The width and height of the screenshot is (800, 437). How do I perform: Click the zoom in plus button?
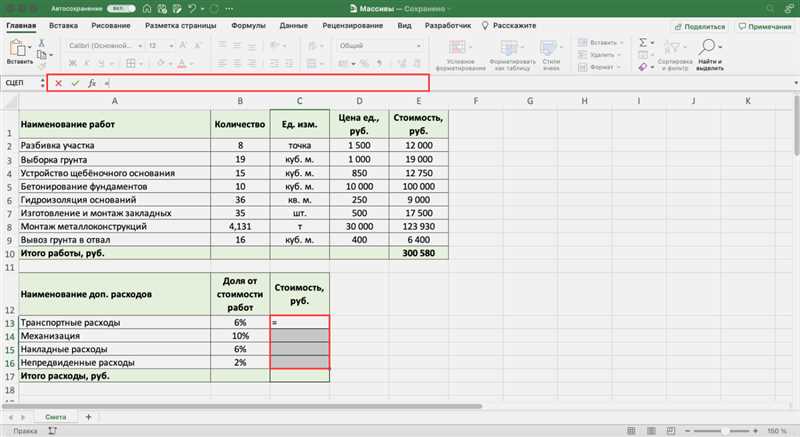click(x=756, y=431)
